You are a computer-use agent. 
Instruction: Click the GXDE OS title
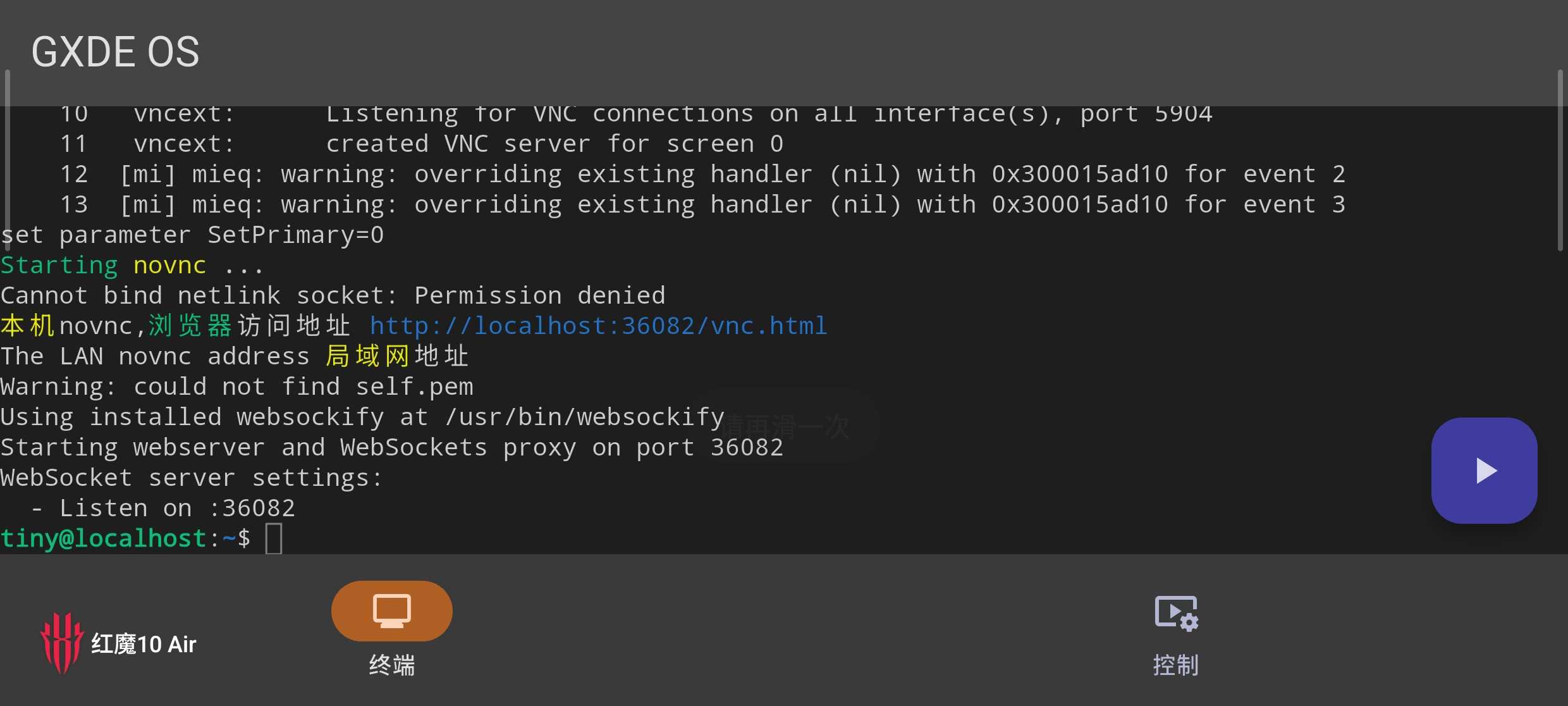click(x=116, y=52)
